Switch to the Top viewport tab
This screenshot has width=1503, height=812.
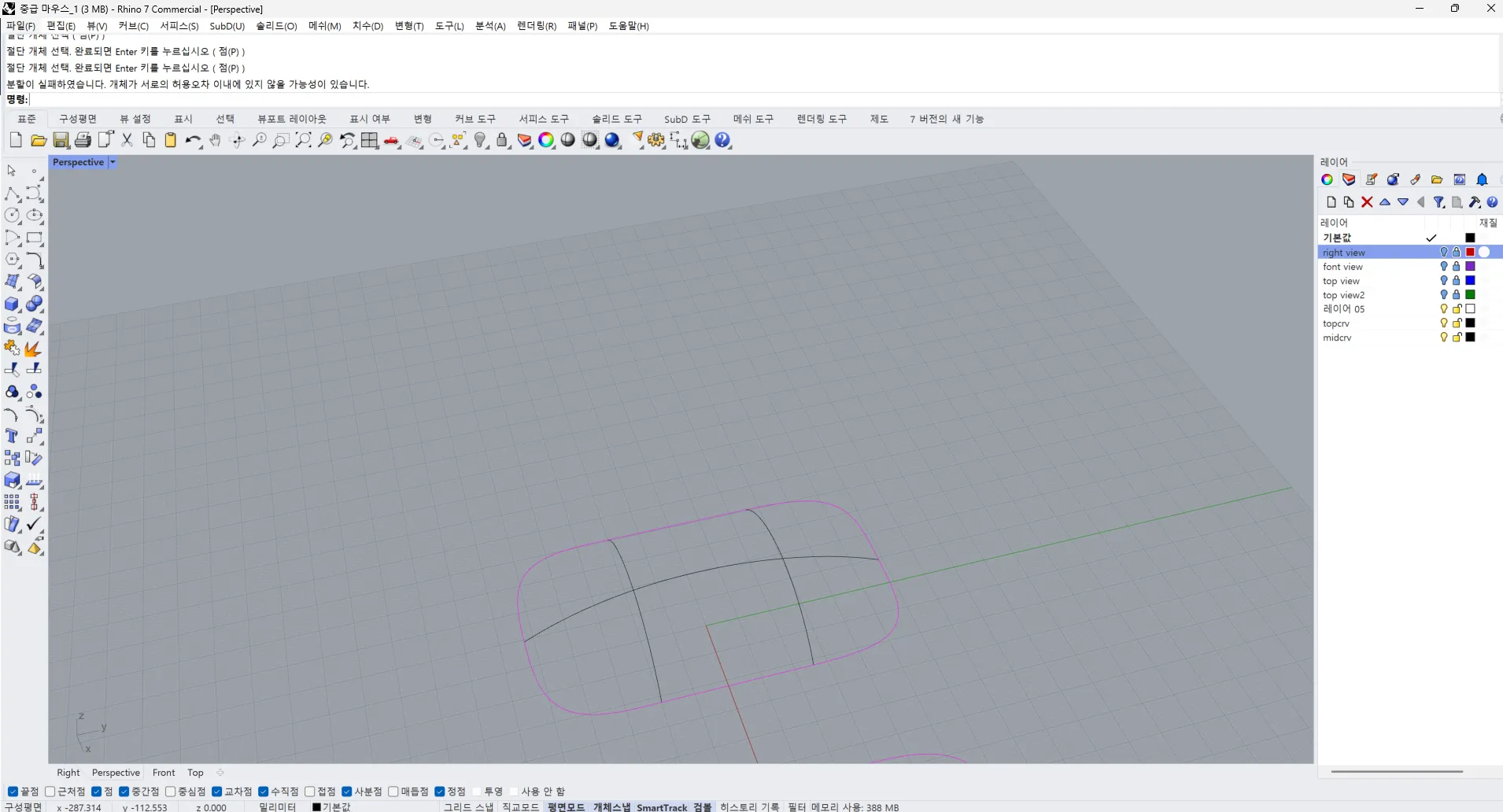(195, 773)
